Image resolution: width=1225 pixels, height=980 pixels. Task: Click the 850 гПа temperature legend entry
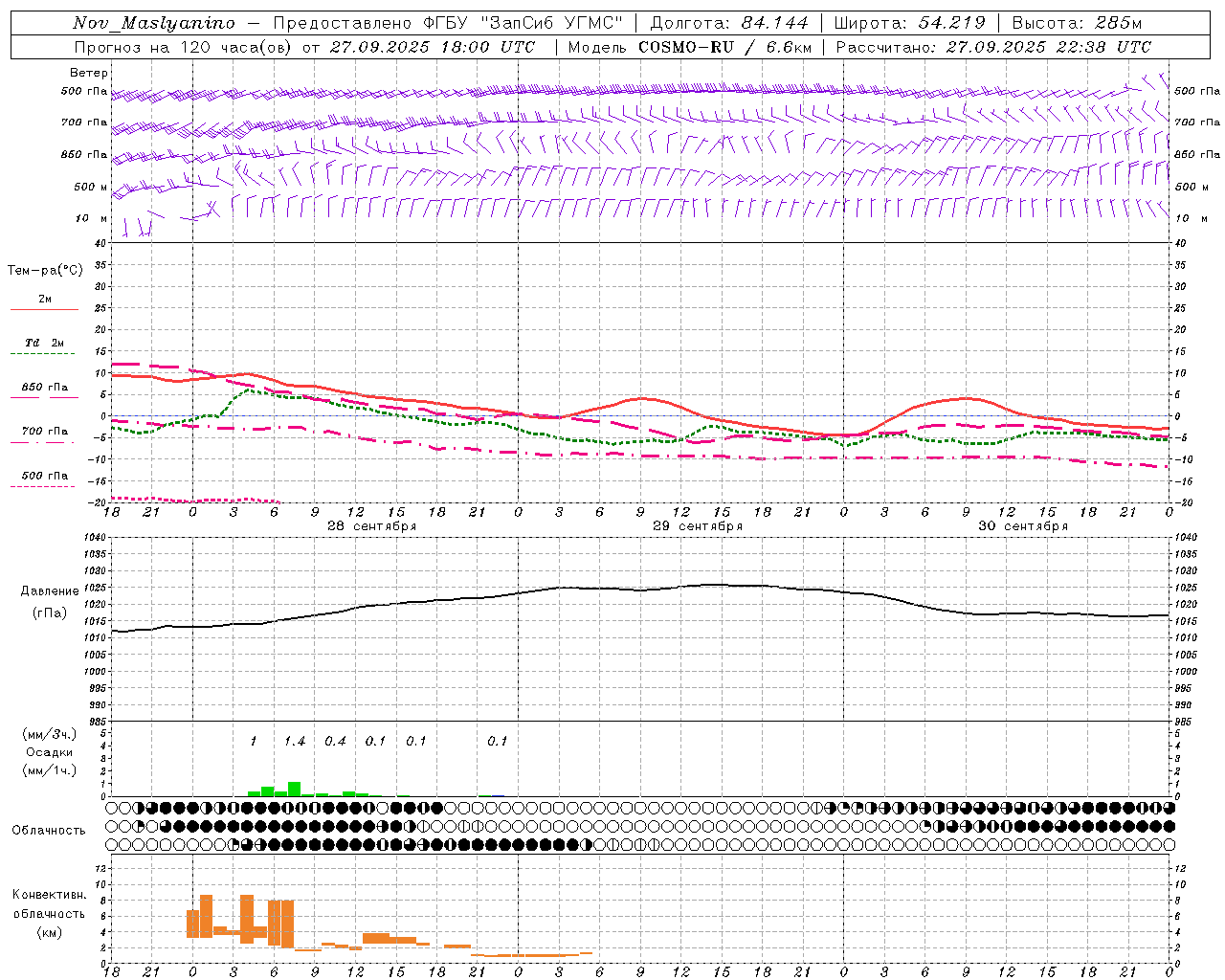pyautogui.click(x=45, y=388)
